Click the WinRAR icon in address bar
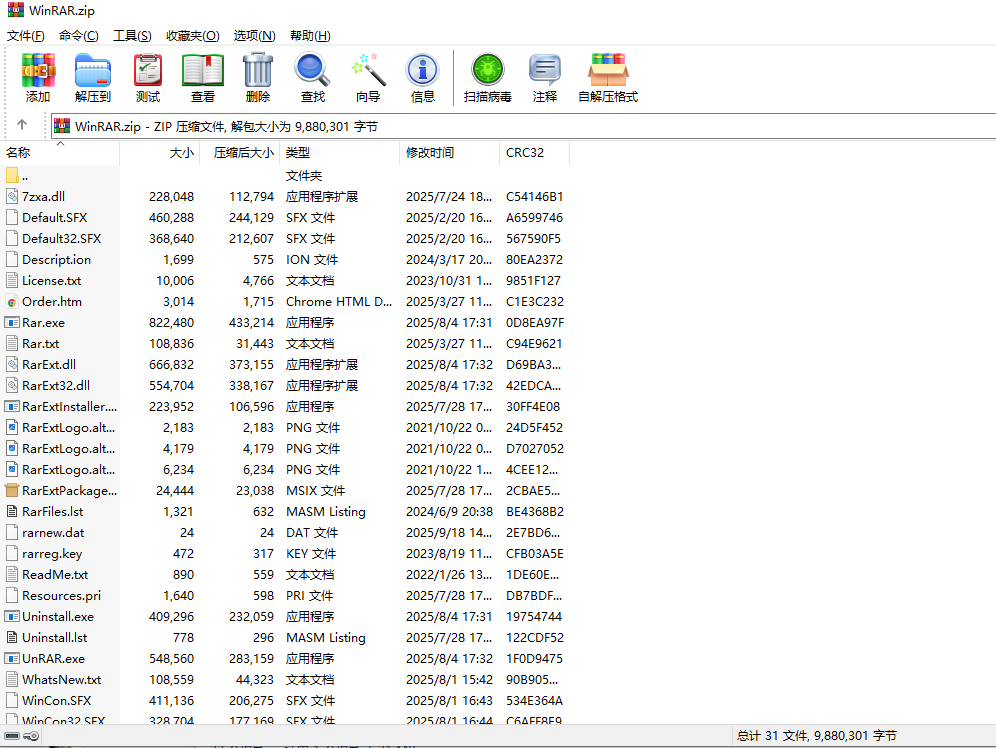This screenshot has height=748, width=996. (62, 126)
